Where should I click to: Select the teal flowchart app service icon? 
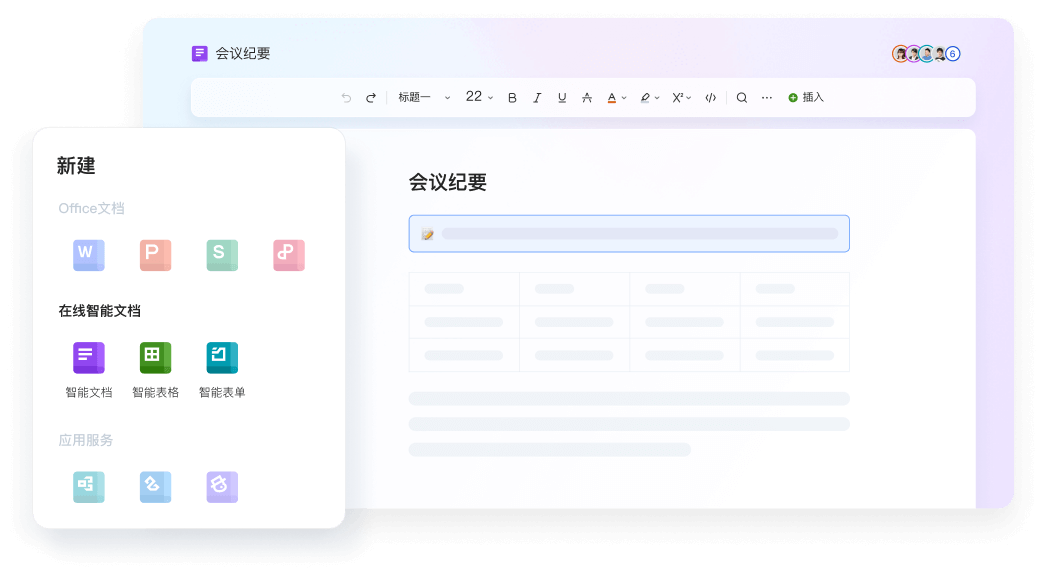click(89, 486)
